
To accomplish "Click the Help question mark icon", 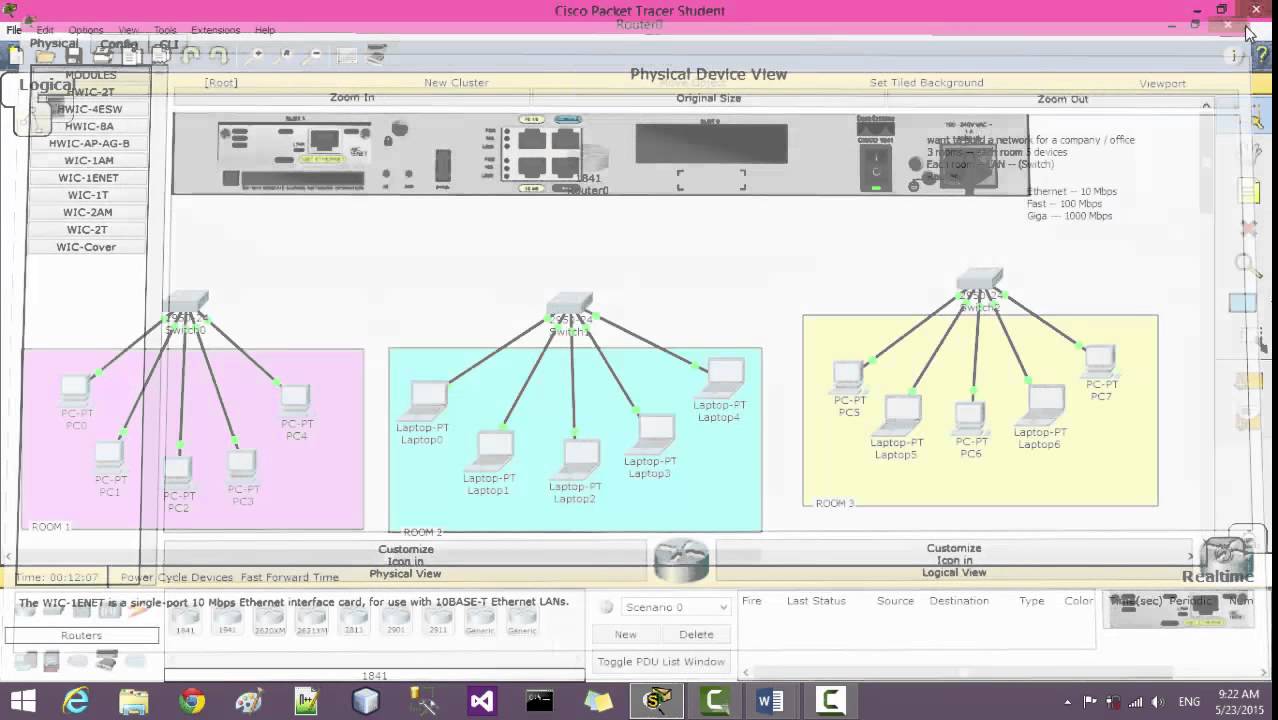I will coord(1263,56).
